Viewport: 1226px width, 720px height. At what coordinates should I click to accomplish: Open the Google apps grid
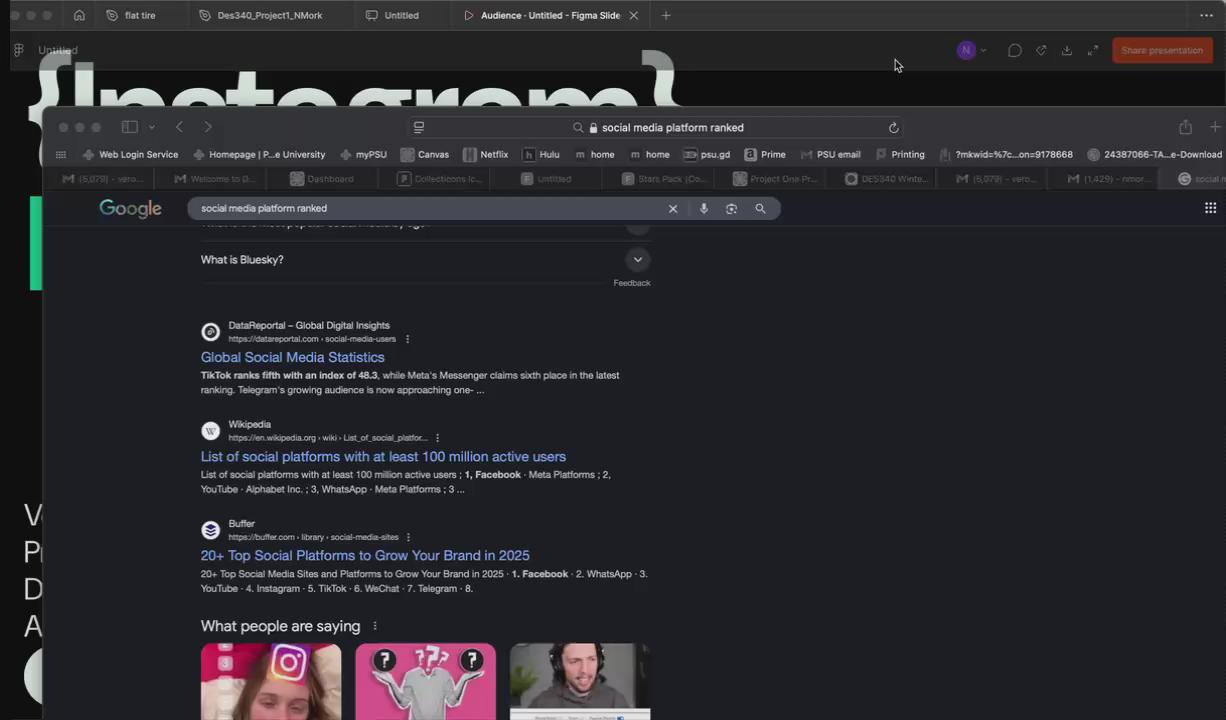click(x=1210, y=208)
